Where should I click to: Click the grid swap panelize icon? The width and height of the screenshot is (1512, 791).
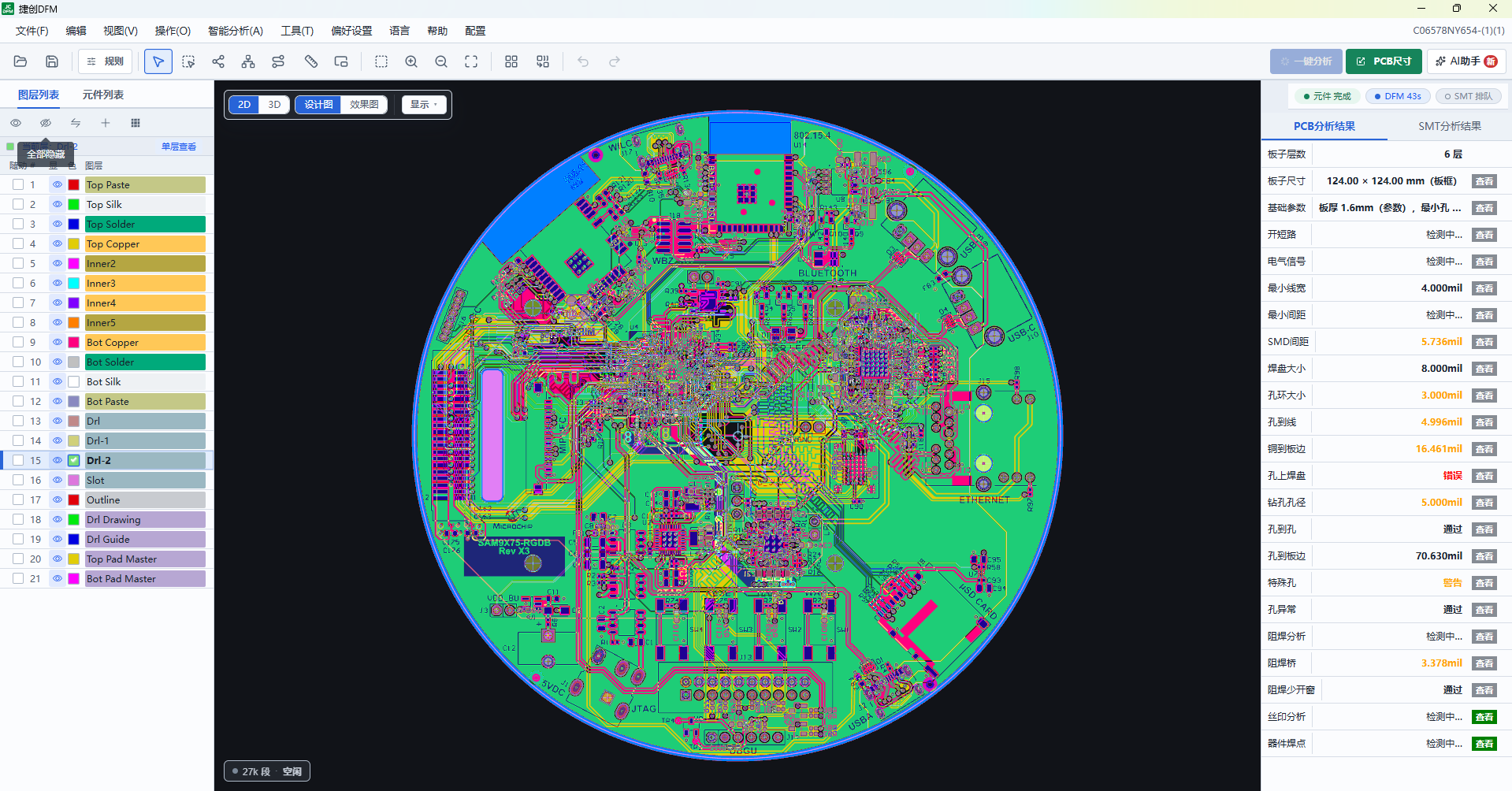pos(543,61)
